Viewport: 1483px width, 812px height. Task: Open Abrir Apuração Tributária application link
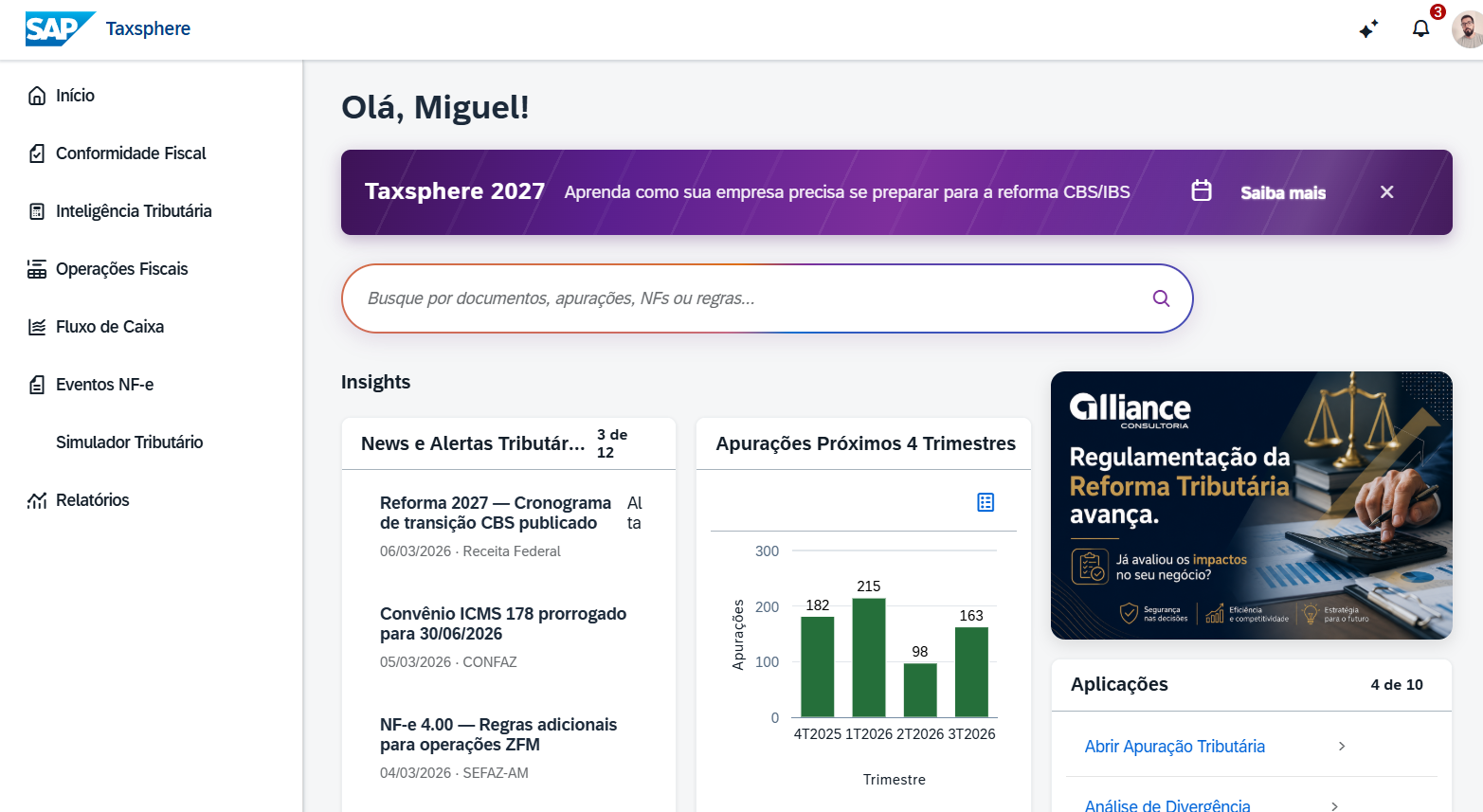1175,747
